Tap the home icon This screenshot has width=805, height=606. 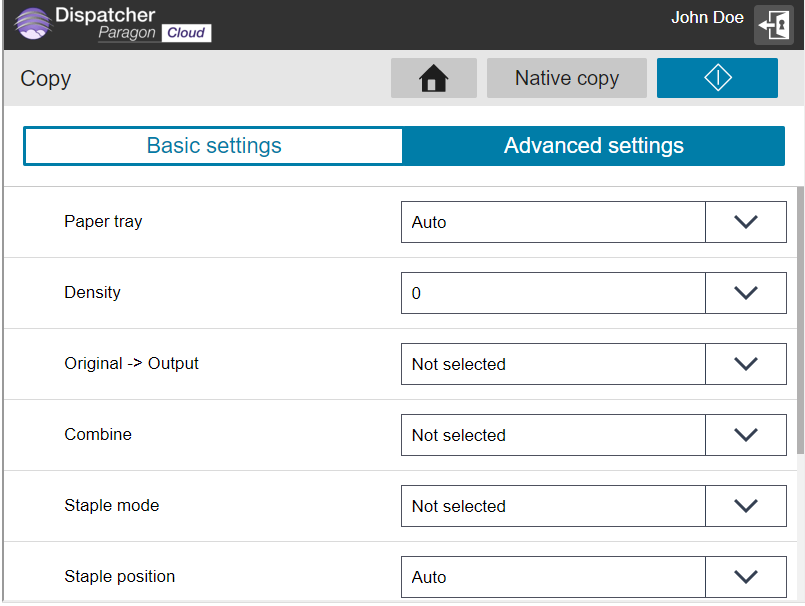pyautogui.click(x=433, y=77)
